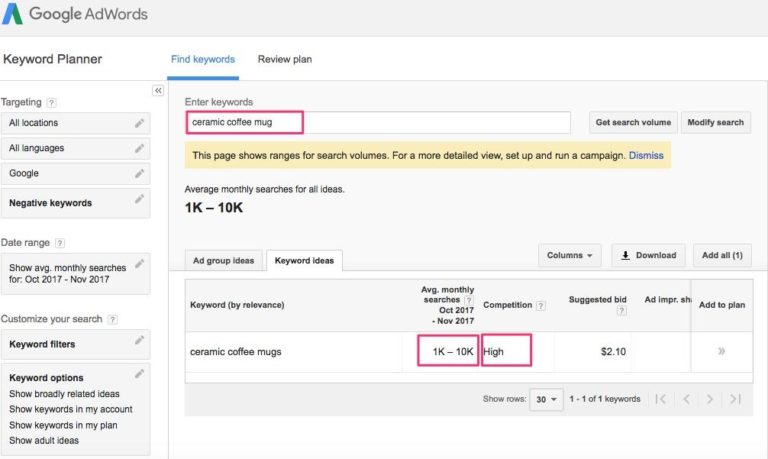Switch to the Review plan tab
The image size is (768, 459).
click(x=284, y=59)
